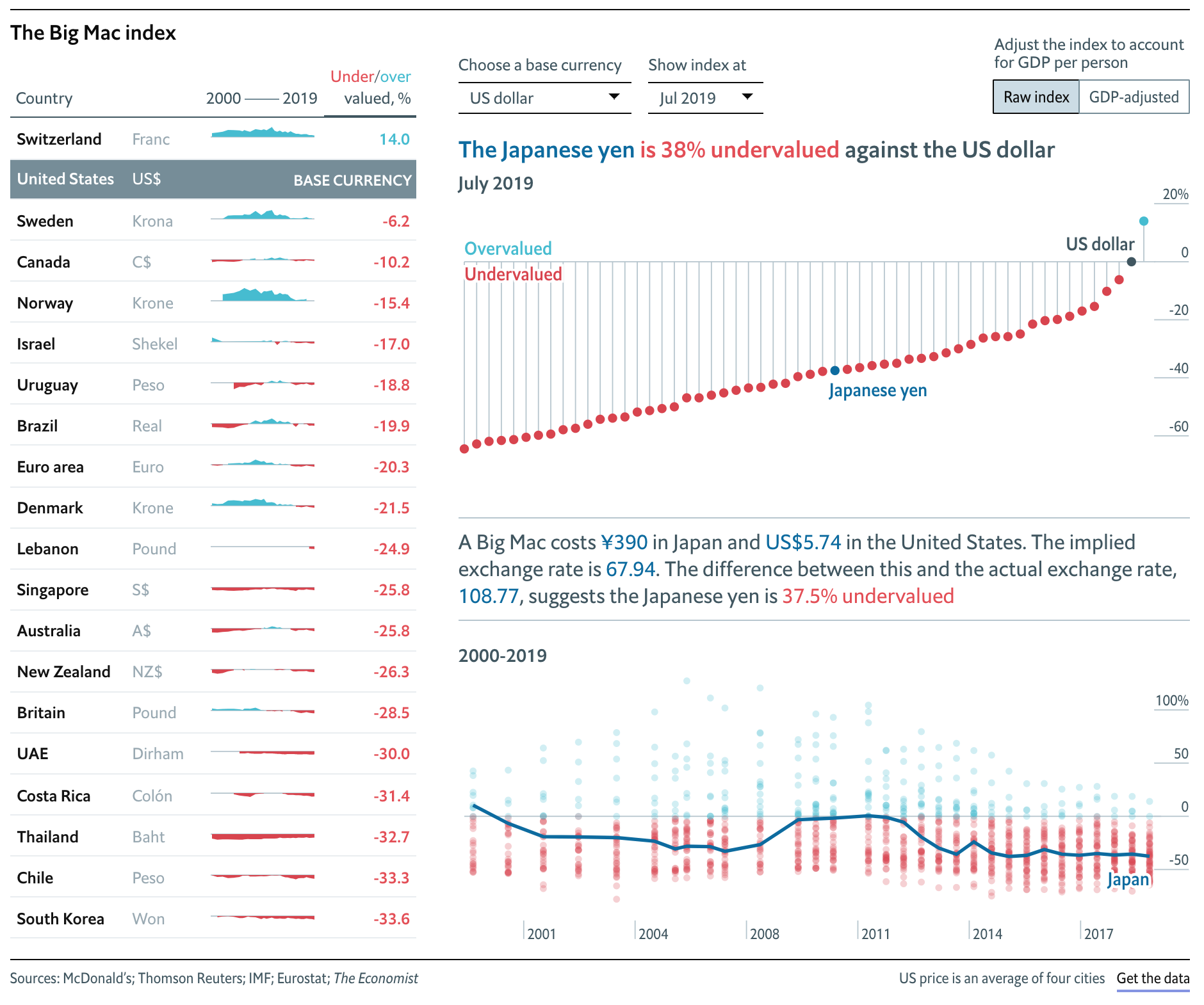The image size is (1204, 1005).
Task: Open the Get the data link
Action: 1153,978
